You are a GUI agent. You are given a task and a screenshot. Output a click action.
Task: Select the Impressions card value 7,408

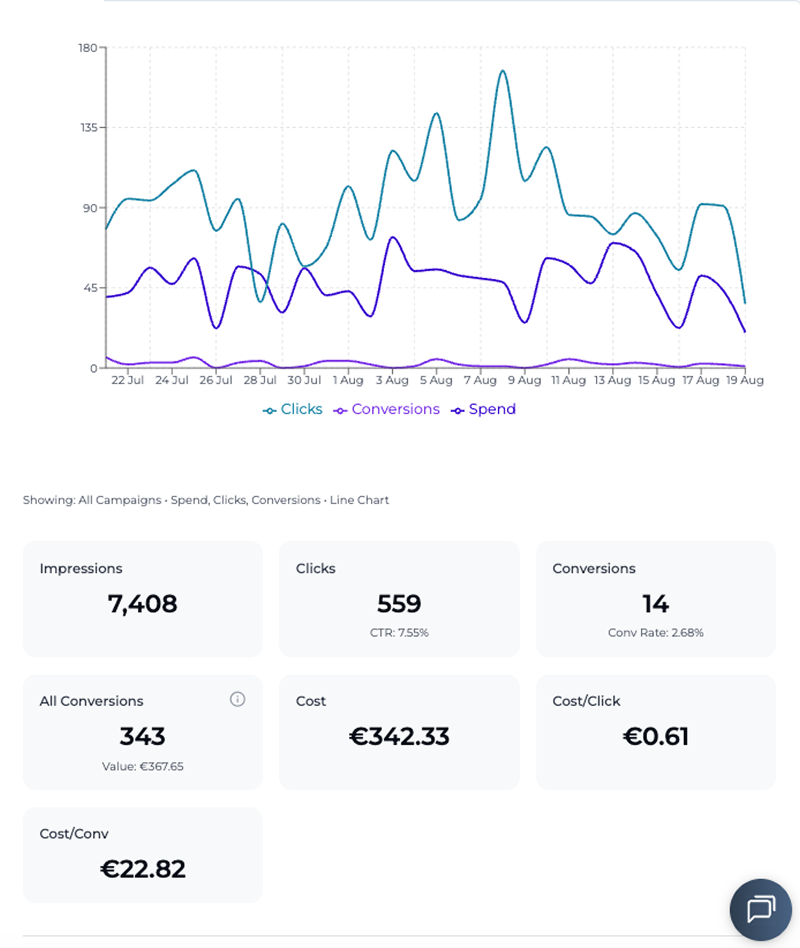(x=143, y=604)
